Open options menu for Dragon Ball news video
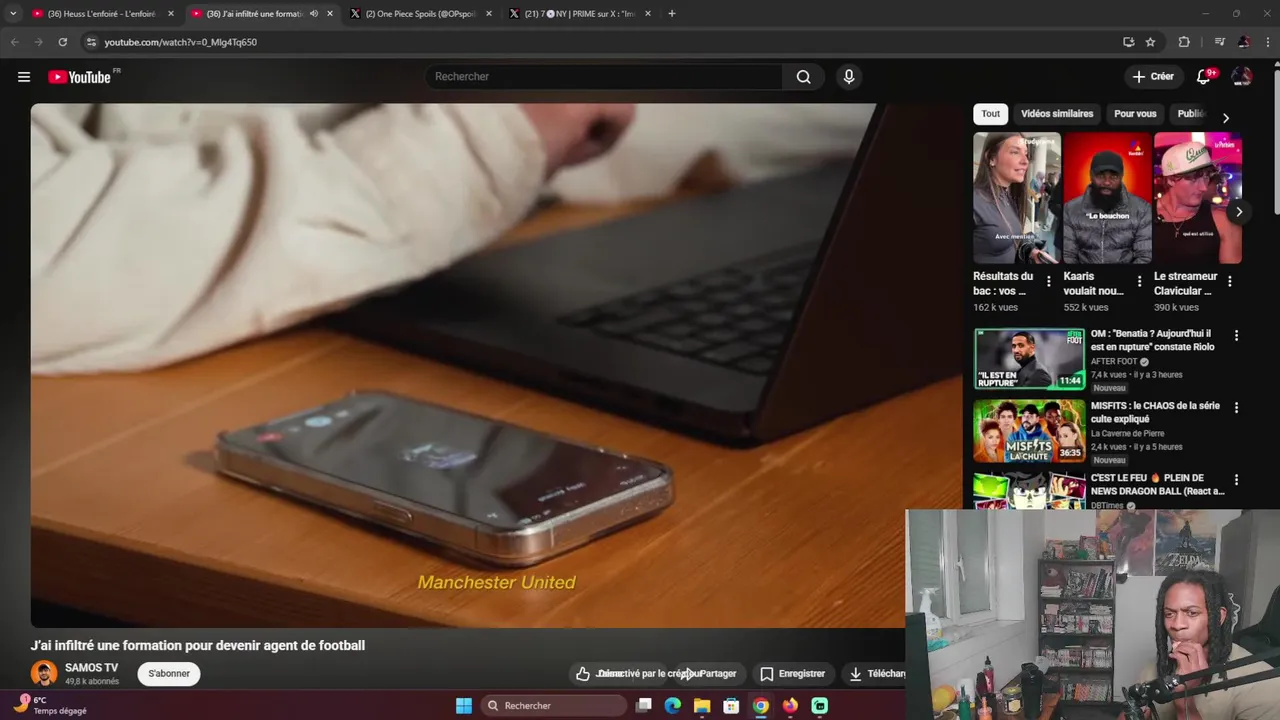This screenshot has height=720, width=1280. point(1236,480)
